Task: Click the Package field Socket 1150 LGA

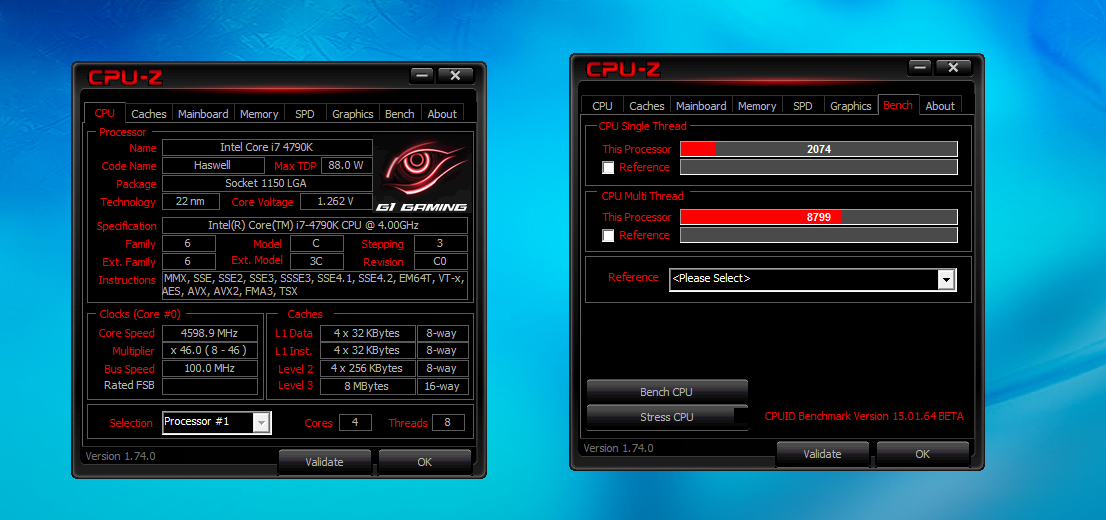Action: click(x=267, y=183)
